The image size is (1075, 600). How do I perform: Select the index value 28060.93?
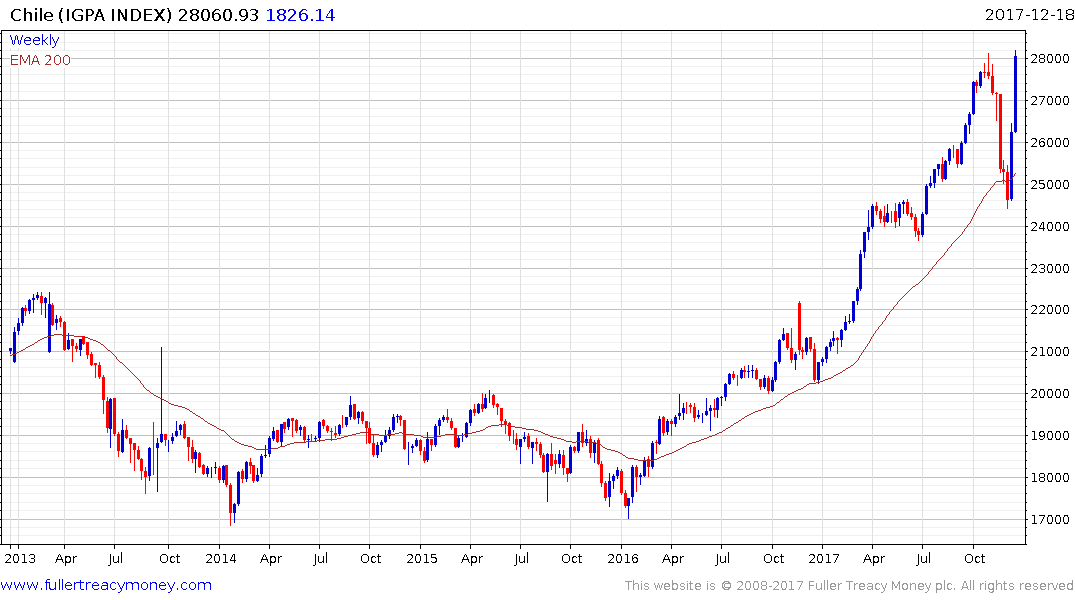(218, 14)
